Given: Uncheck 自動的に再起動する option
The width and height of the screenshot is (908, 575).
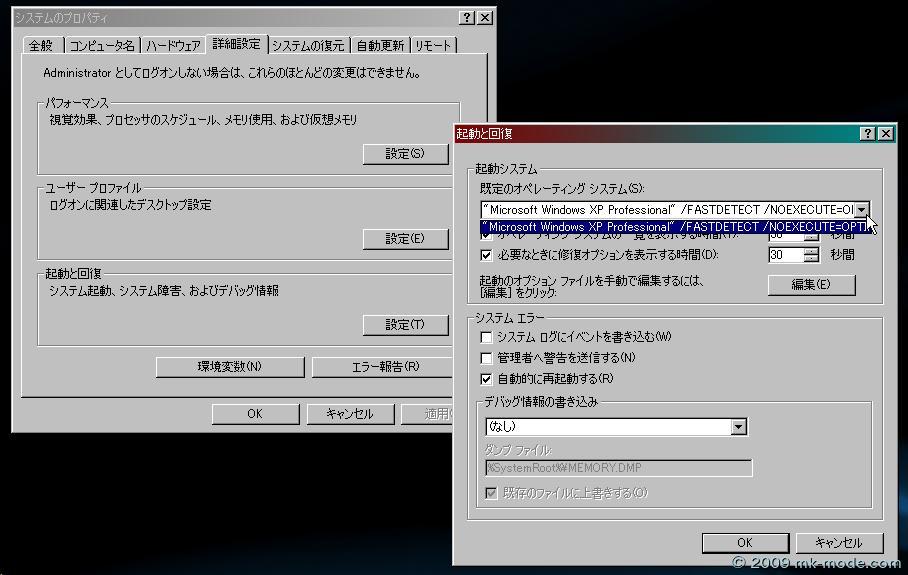Looking at the screenshot, I should click(486, 379).
